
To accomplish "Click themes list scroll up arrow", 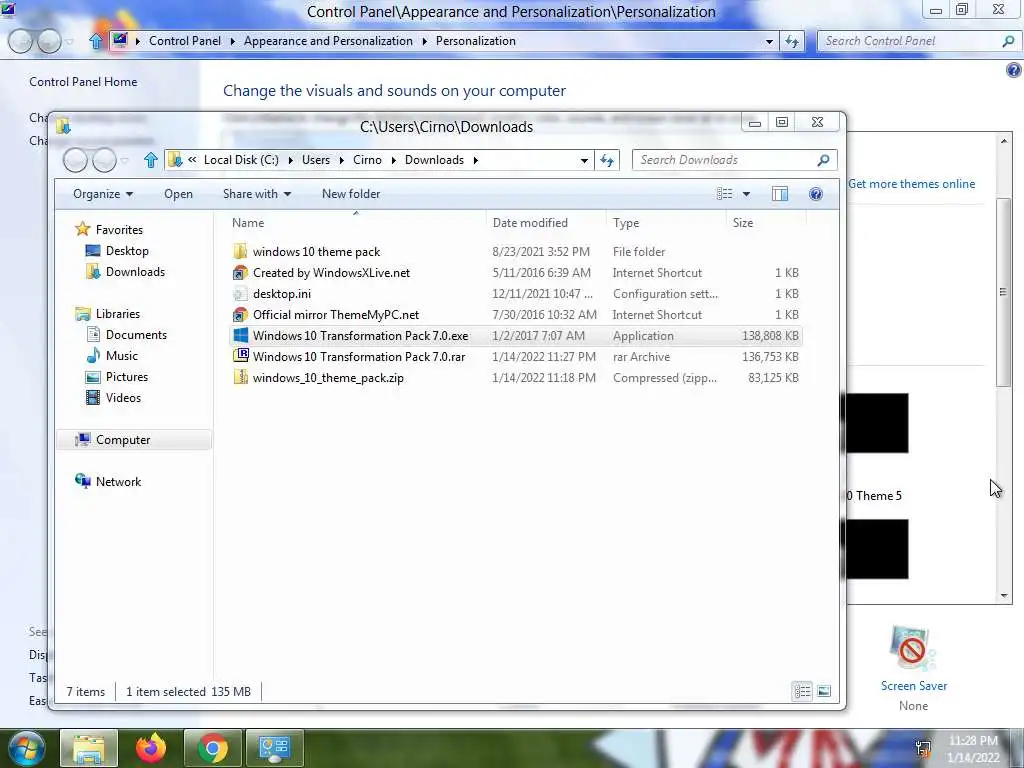I will (1004, 141).
